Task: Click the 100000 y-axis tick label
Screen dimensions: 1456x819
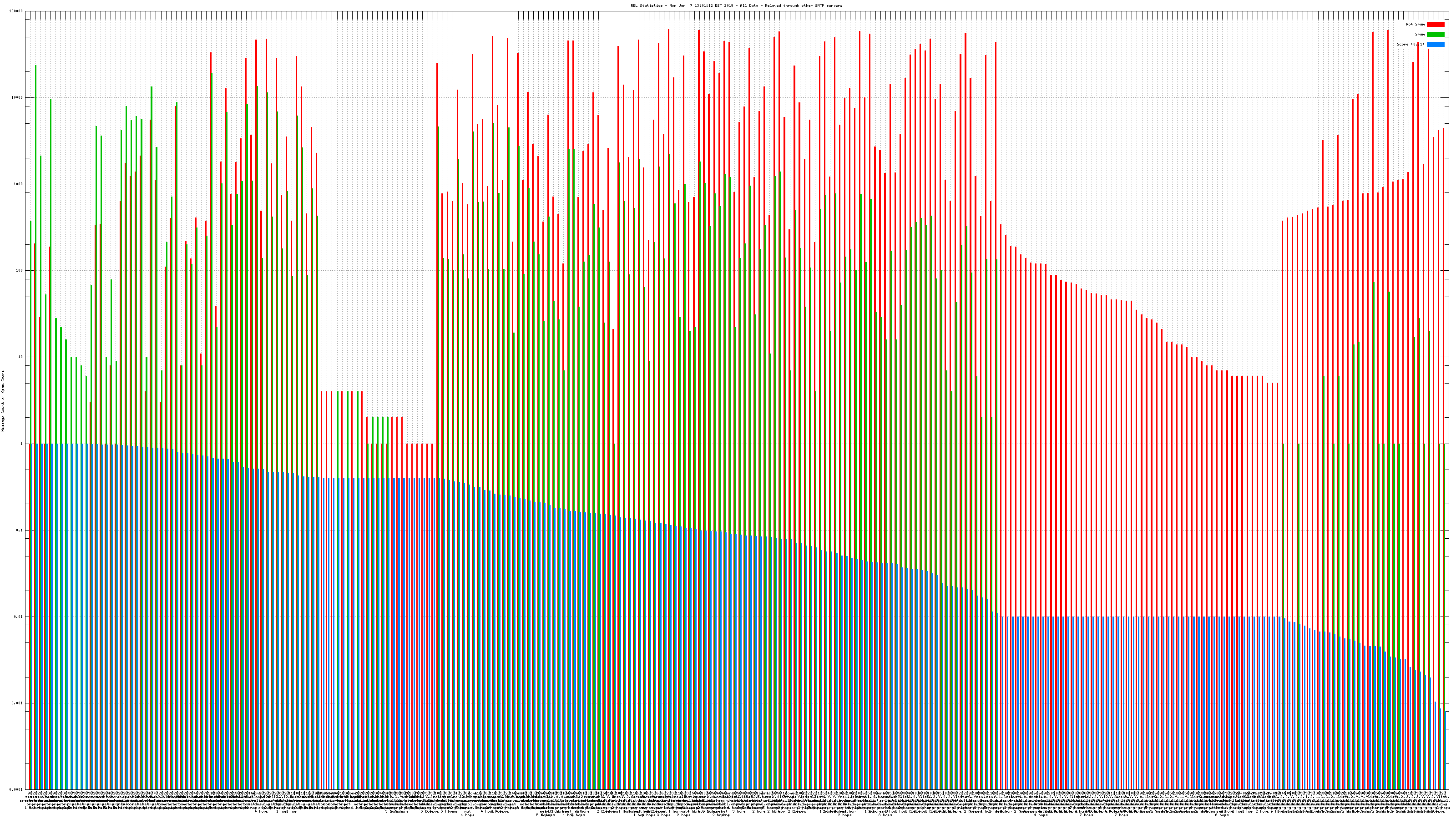Action: pos(16,11)
